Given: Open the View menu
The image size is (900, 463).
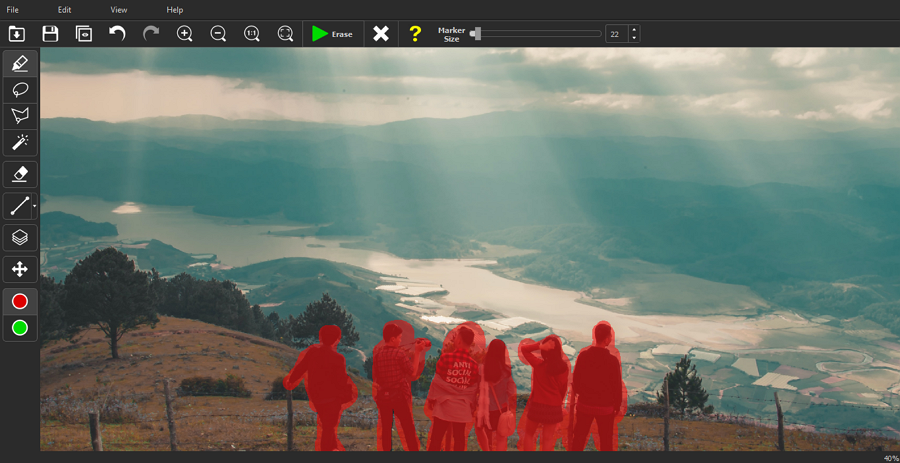Looking at the screenshot, I should (x=119, y=10).
